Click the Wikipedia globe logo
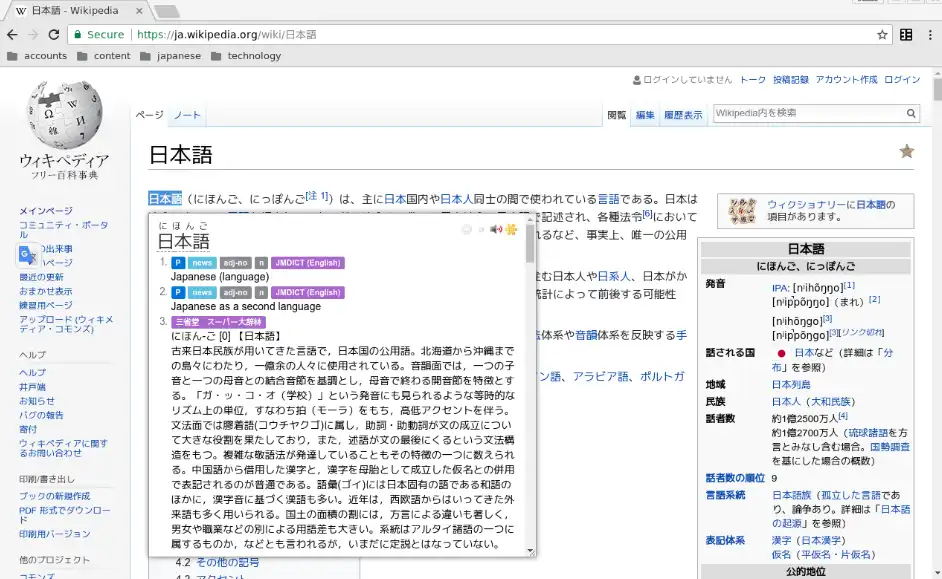Viewport: 942px width, 579px height. tap(64, 115)
